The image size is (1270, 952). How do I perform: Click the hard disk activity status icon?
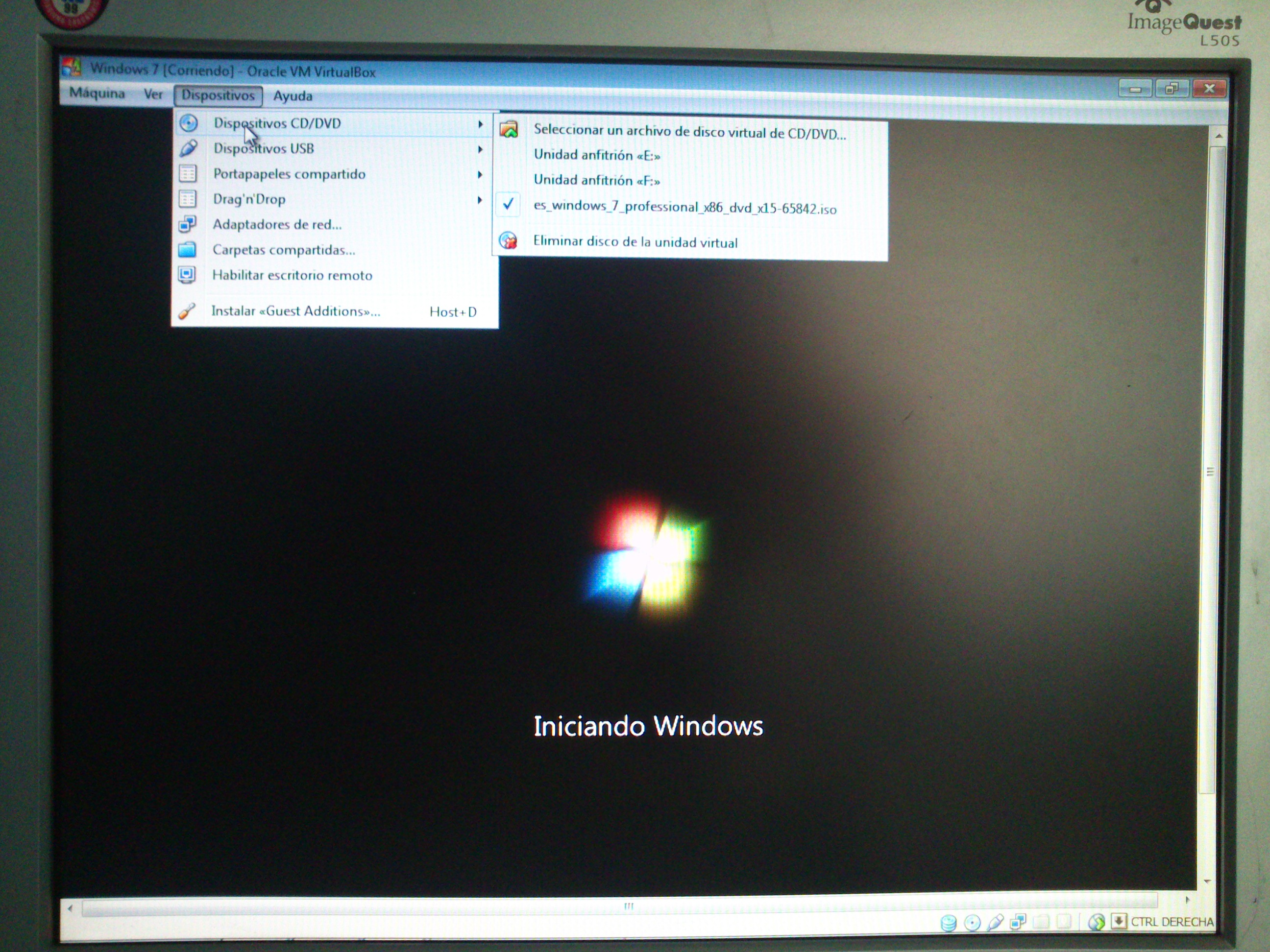[x=948, y=923]
